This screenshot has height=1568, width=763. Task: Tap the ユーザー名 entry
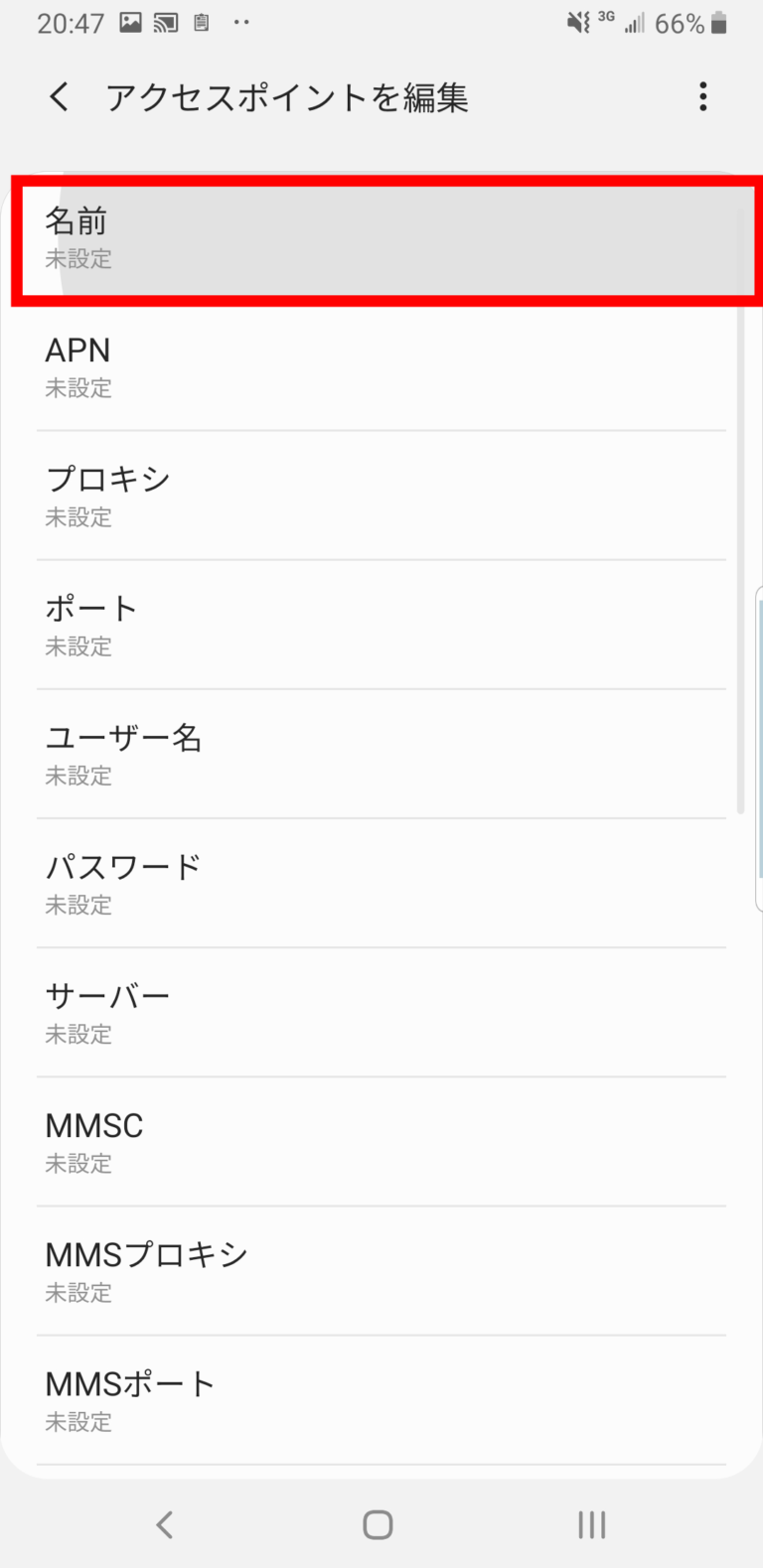[381, 755]
